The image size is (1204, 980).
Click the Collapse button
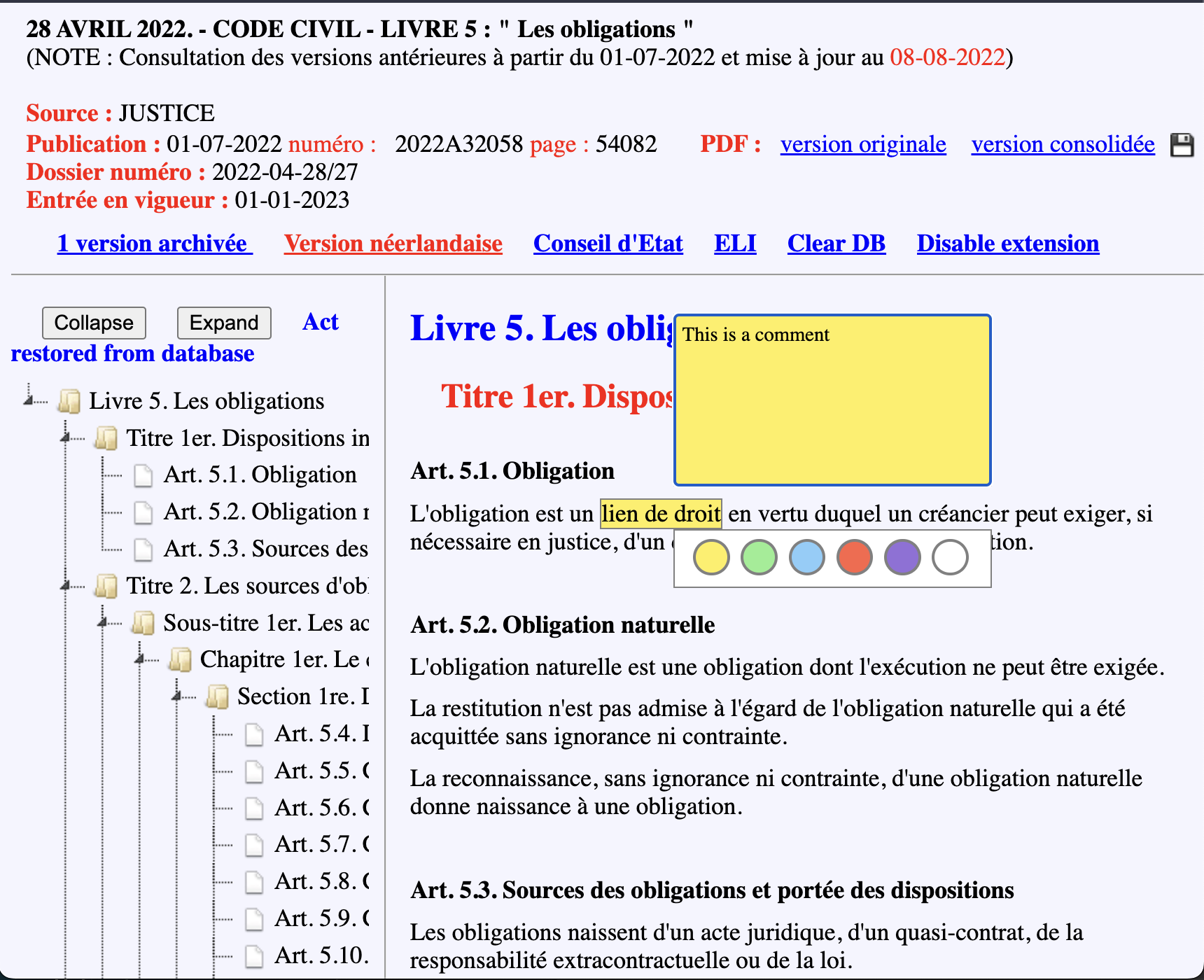click(94, 323)
